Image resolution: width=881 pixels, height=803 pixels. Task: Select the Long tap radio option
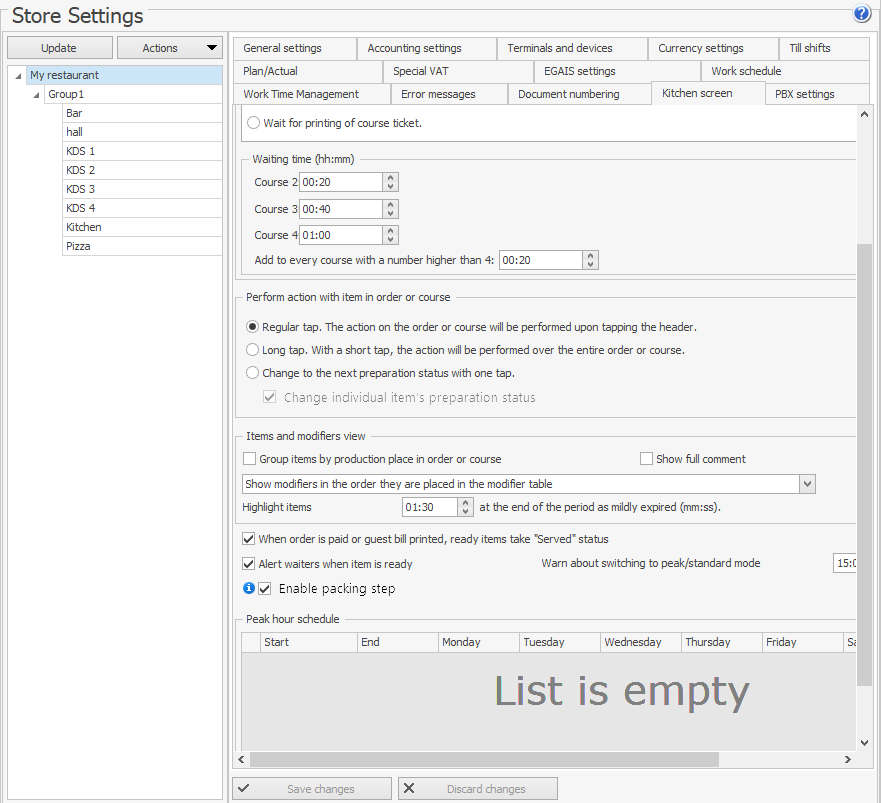tap(252, 350)
